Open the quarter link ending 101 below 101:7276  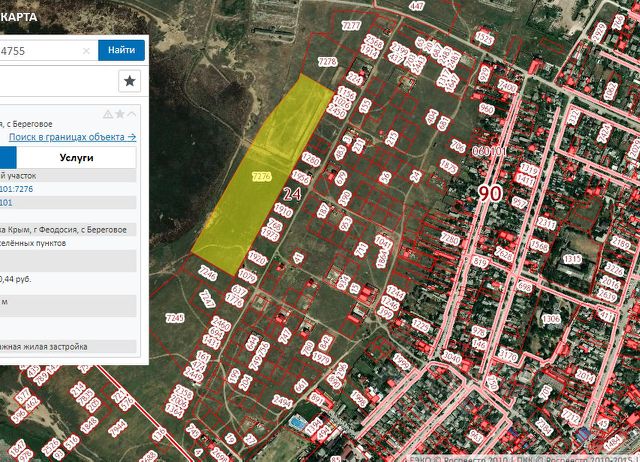(6, 202)
